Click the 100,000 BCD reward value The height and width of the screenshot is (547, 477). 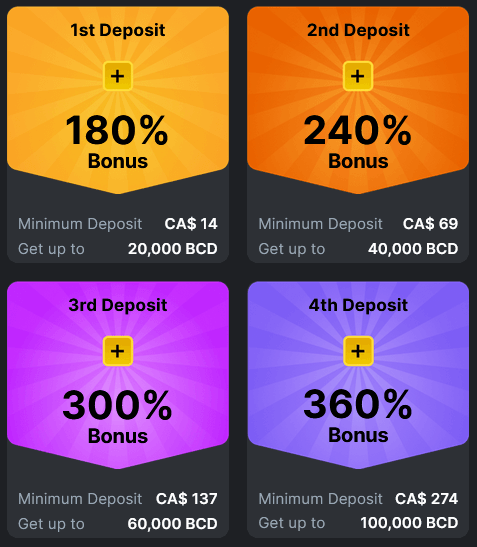[x=409, y=523]
